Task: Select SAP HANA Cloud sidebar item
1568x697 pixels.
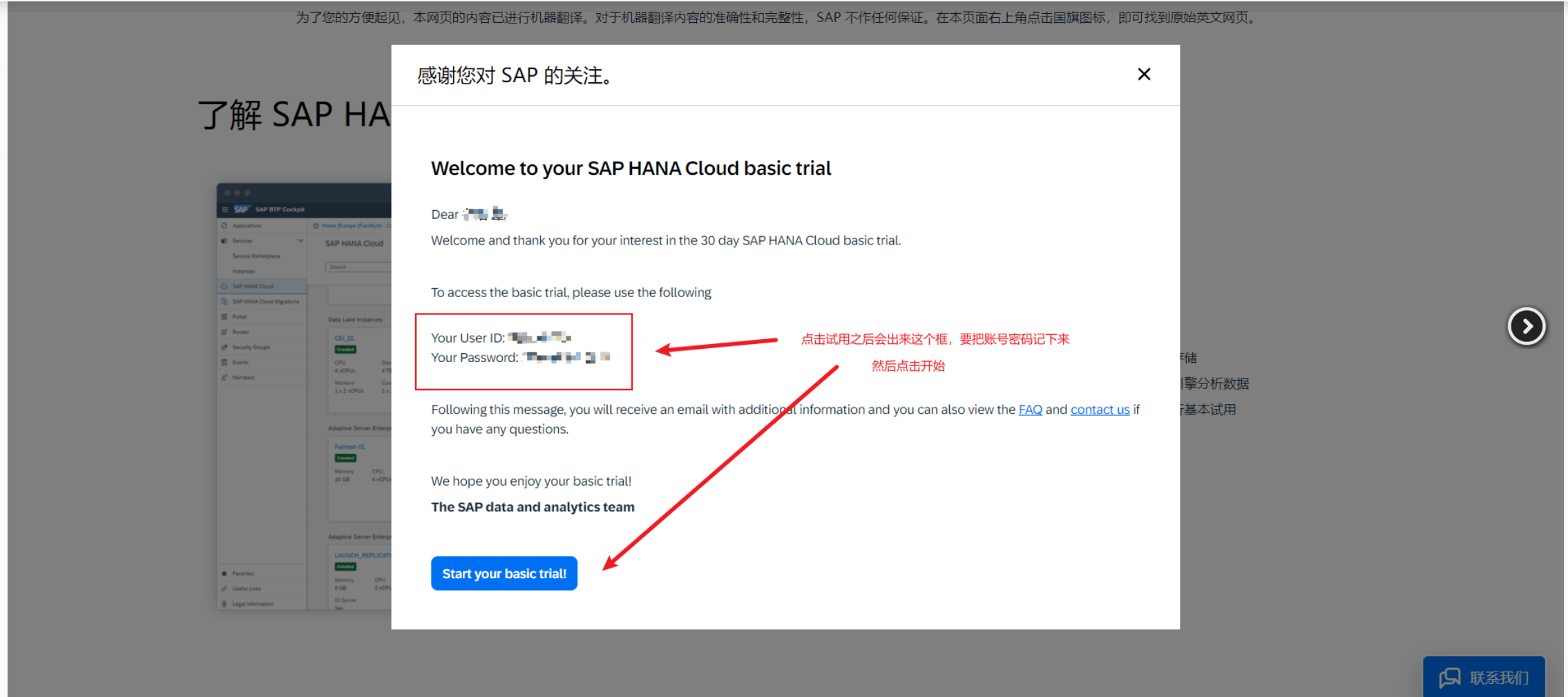Action: pos(253,287)
